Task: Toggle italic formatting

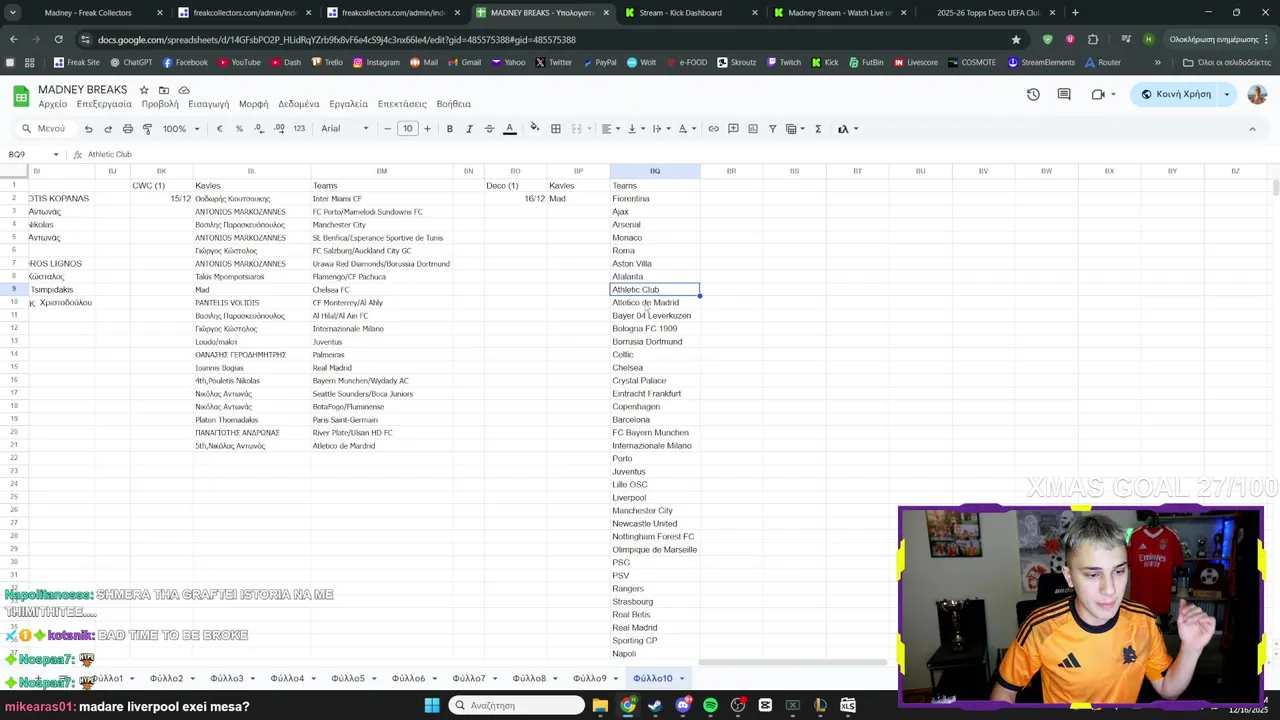Action: point(470,129)
